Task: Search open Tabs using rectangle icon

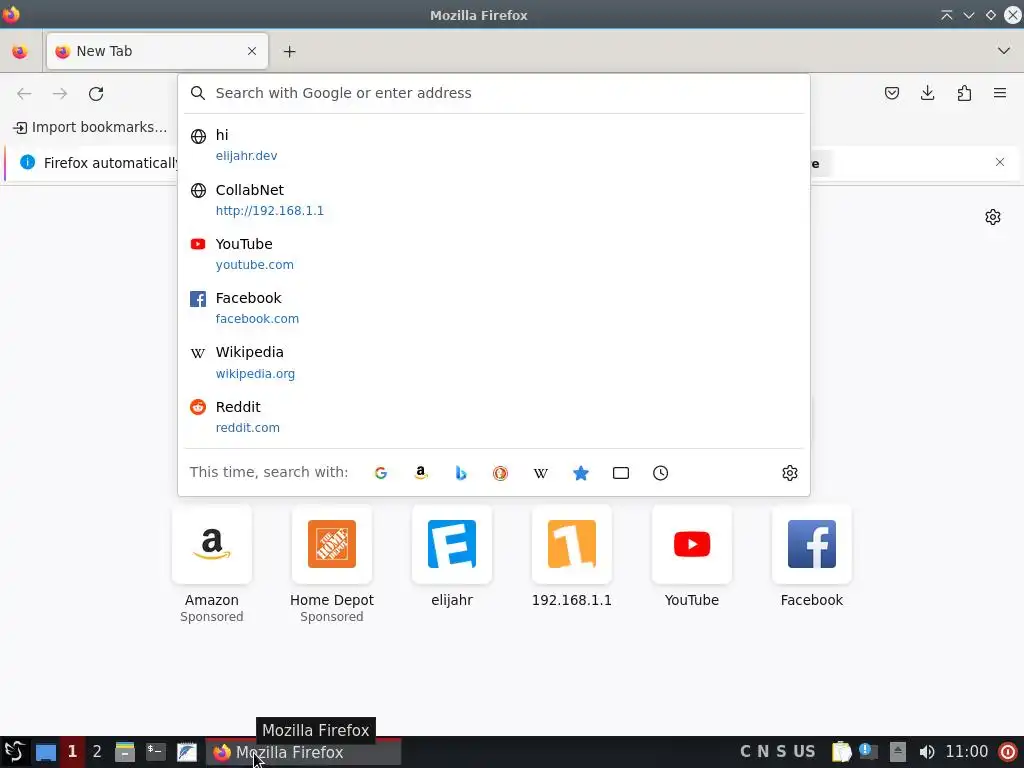Action: (x=620, y=473)
